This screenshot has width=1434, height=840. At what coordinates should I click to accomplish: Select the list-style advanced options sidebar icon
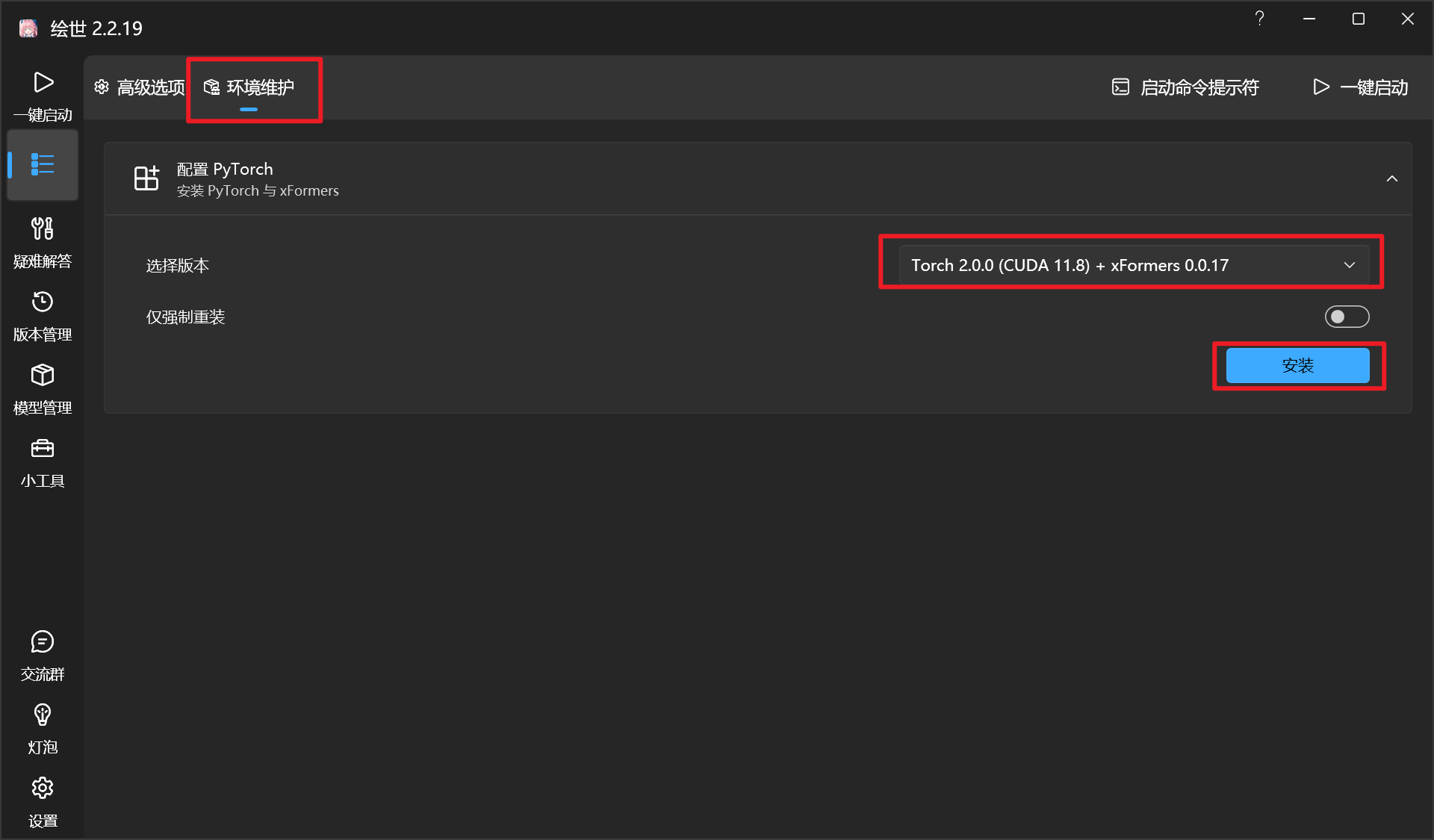(43, 164)
